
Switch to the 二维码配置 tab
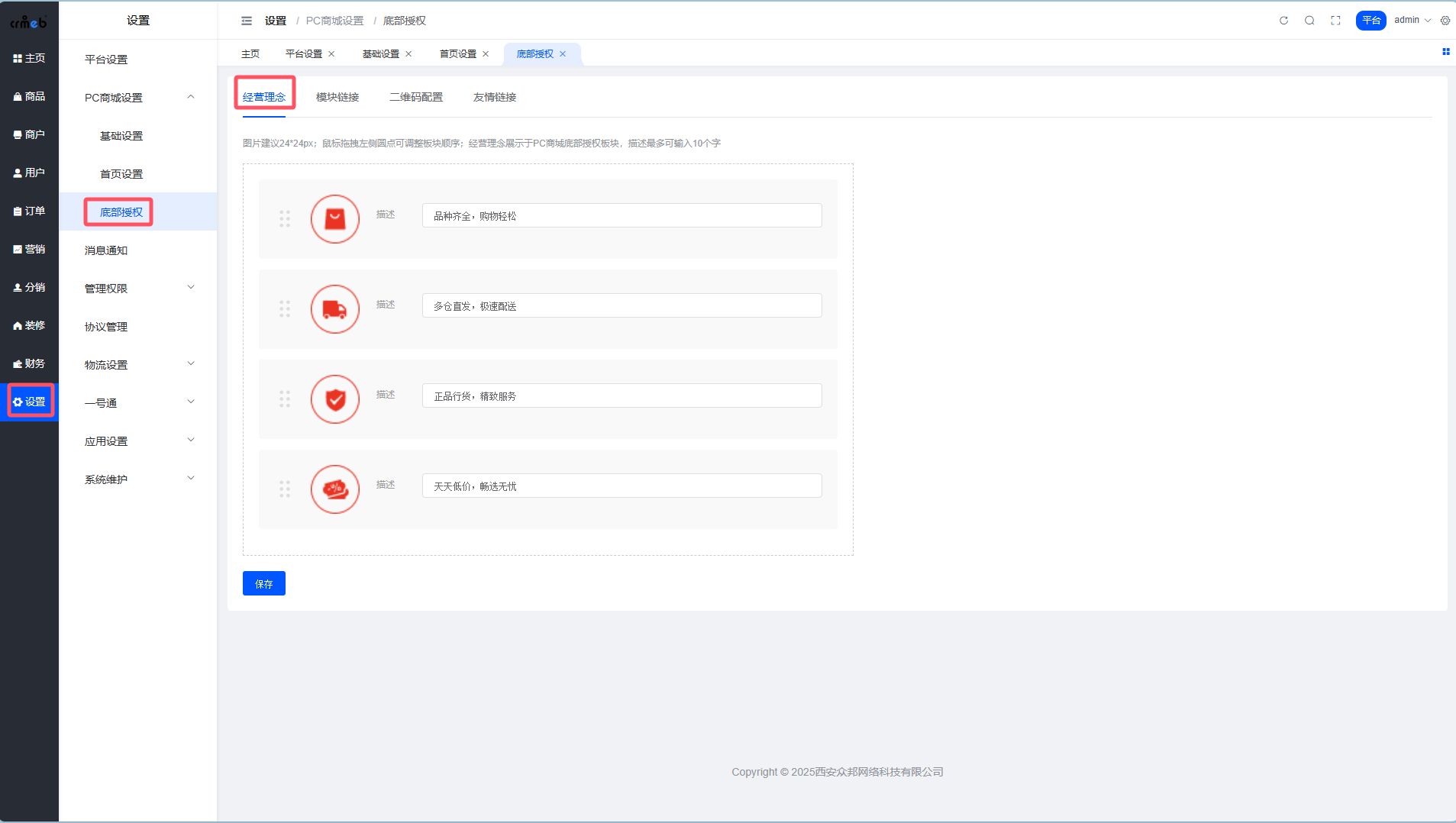416,97
